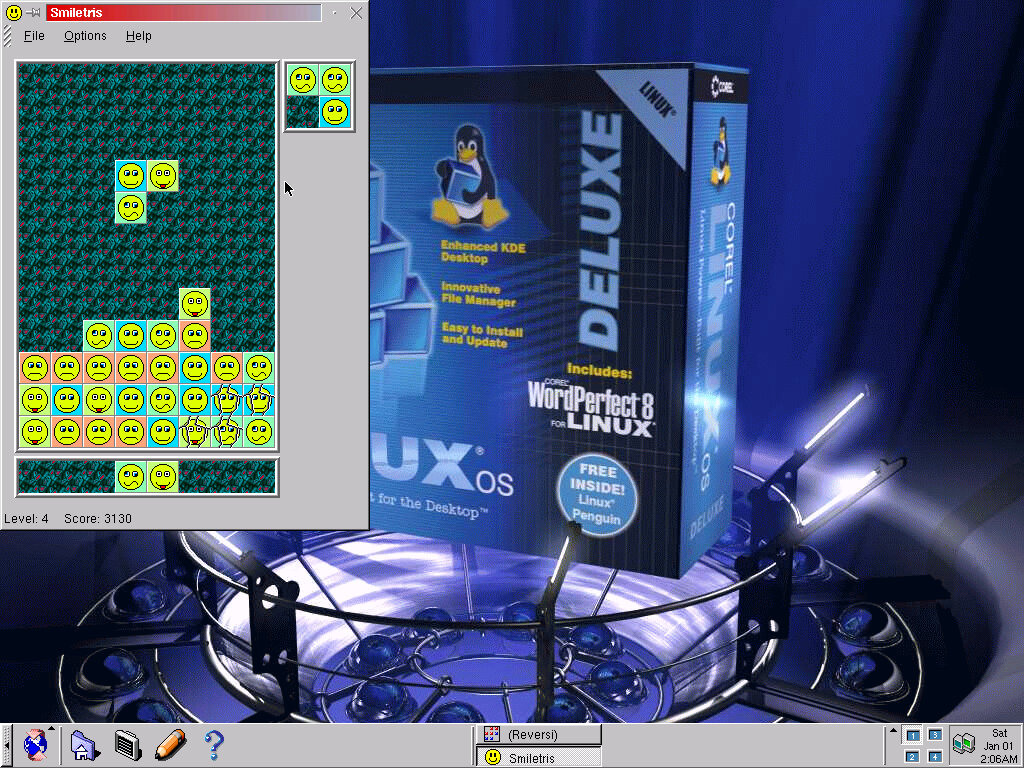Toggle the sticky pin on the Smiletris window

[x=33, y=13]
